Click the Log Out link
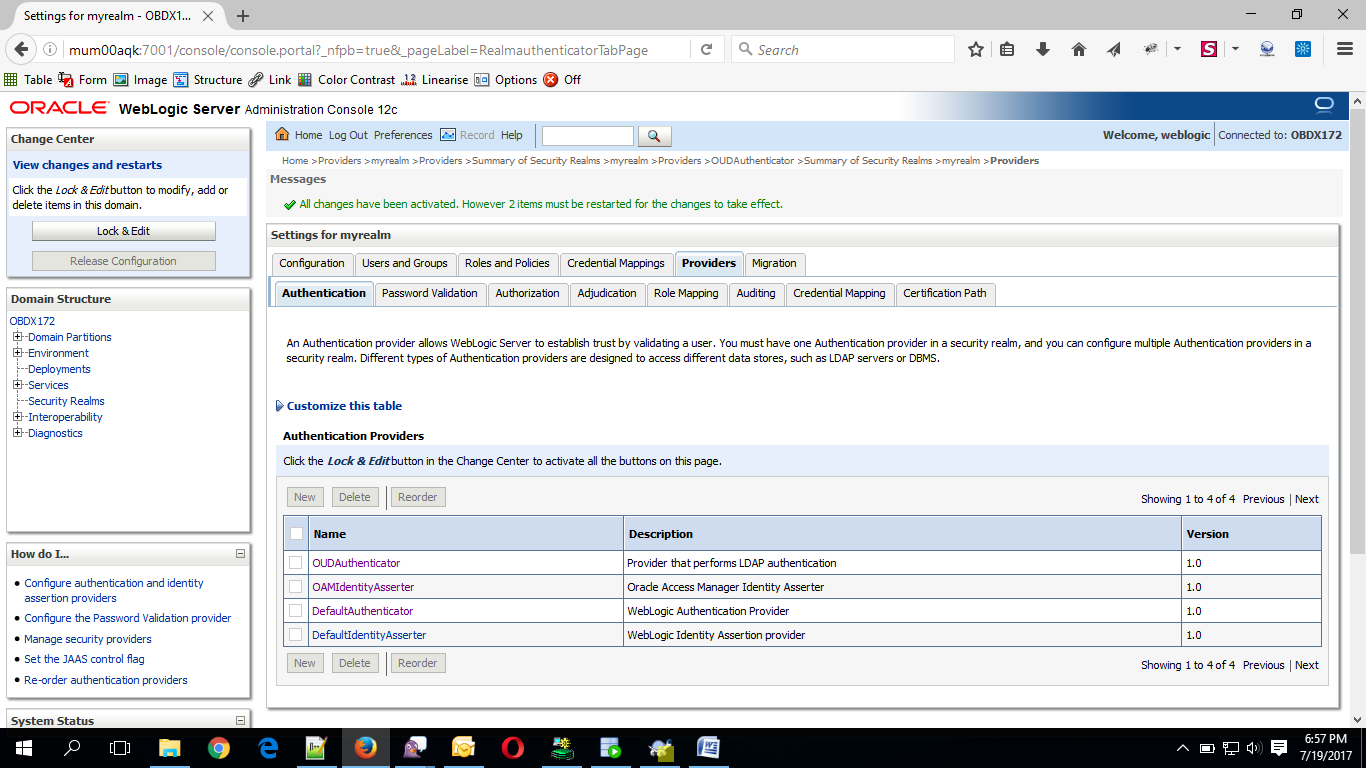 (x=348, y=135)
